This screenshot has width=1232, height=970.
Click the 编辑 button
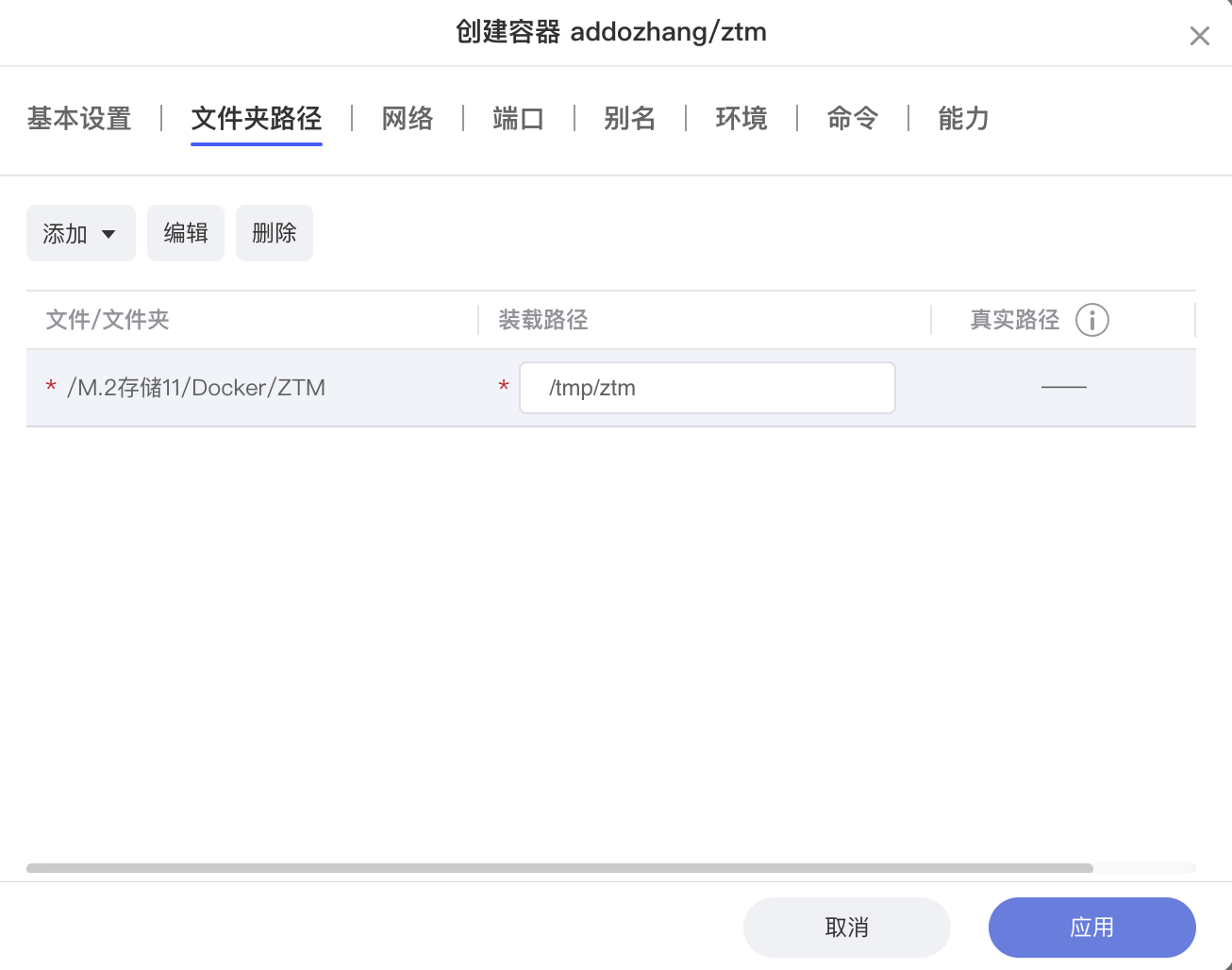[185, 233]
